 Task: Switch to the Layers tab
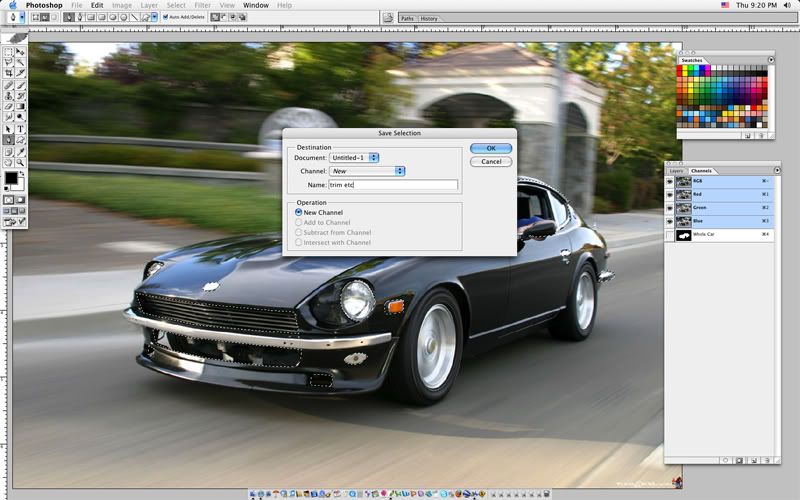coord(676,171)
